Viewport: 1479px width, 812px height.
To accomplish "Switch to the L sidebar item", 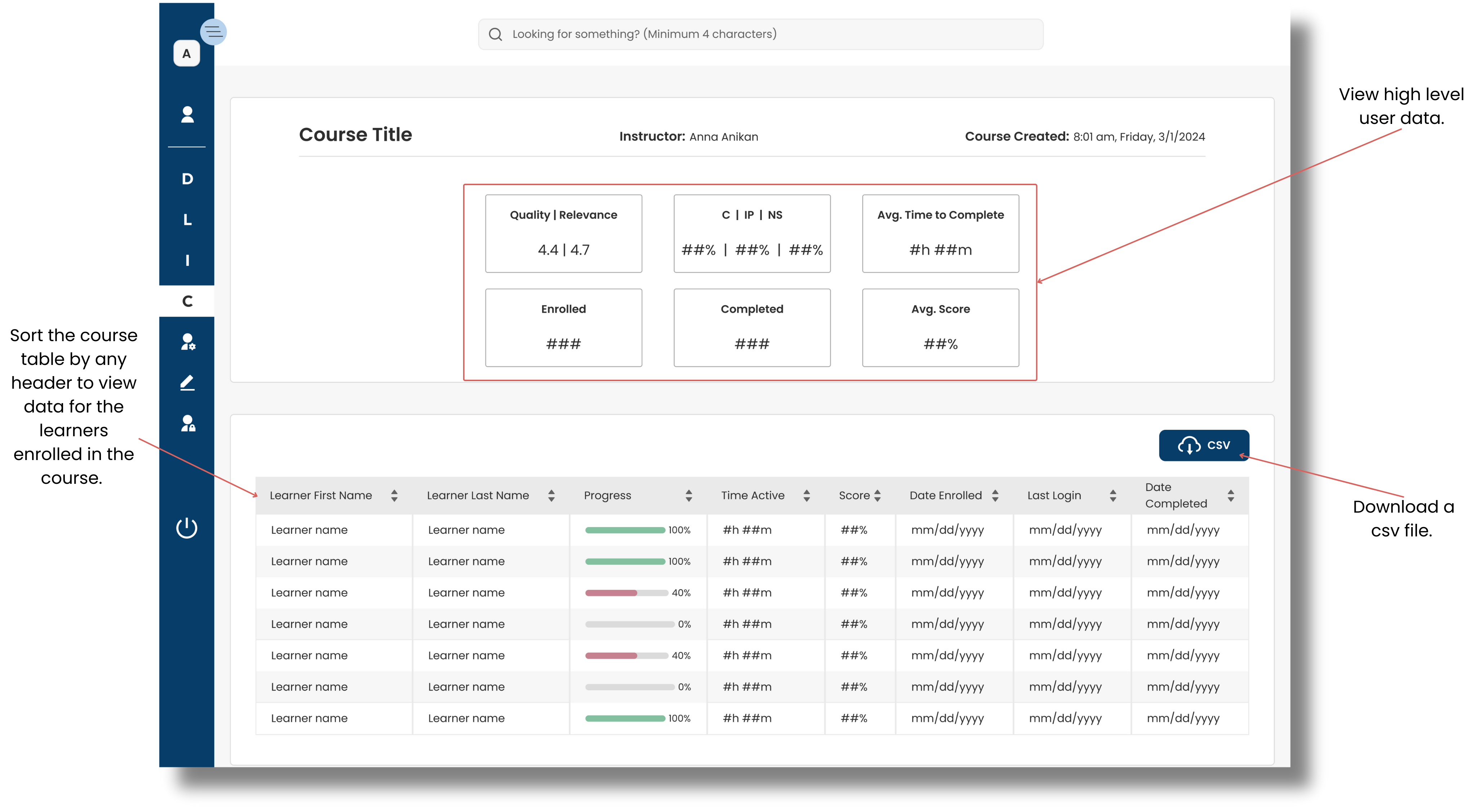I will click(187, 220).
